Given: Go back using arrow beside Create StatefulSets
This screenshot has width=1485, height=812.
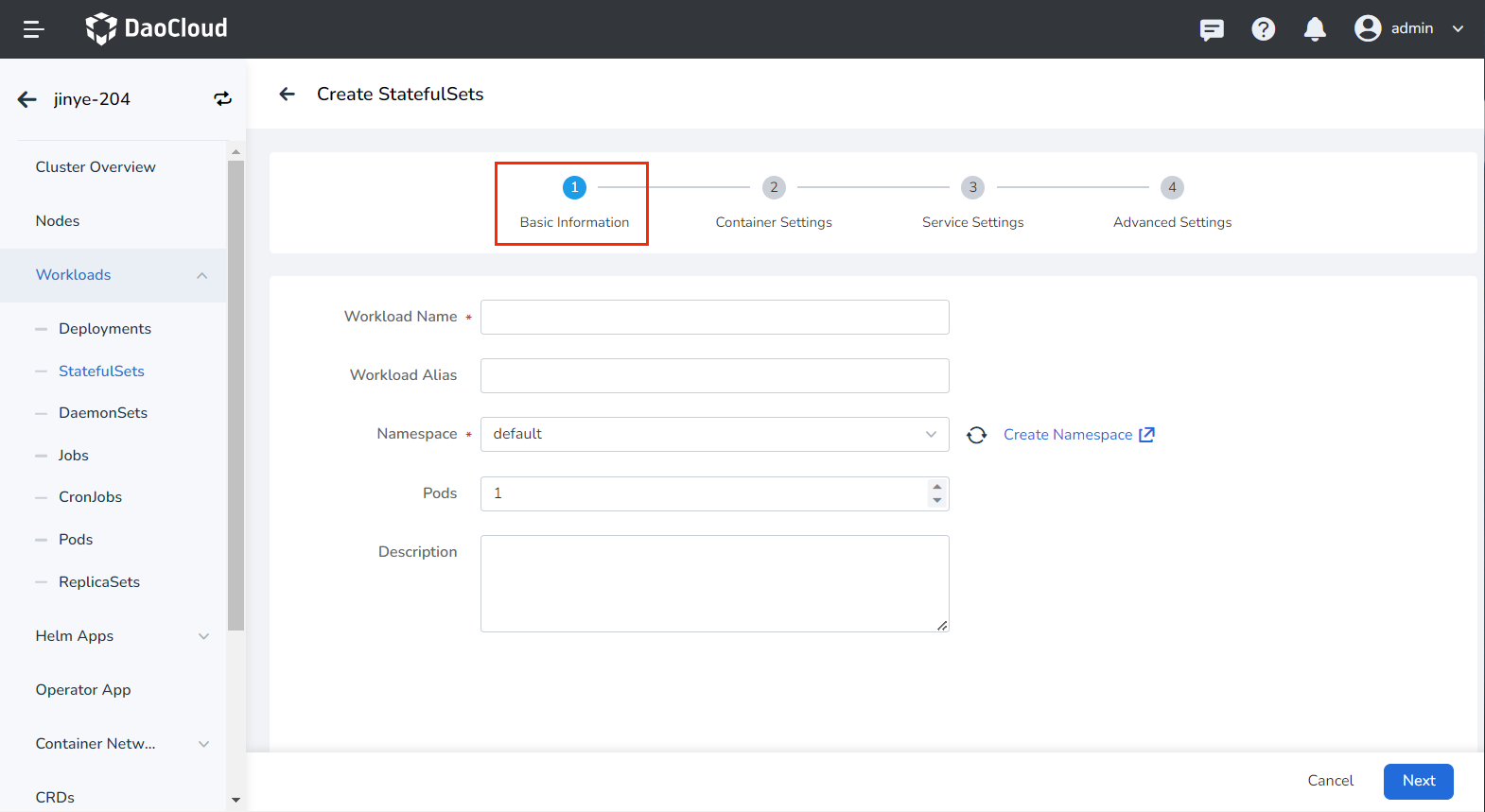Looking at the screenshot, I should coord(288,94).
